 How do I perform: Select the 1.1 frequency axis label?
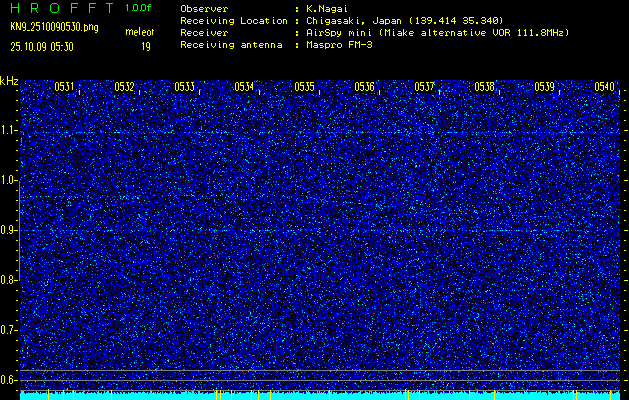[9, 130]
